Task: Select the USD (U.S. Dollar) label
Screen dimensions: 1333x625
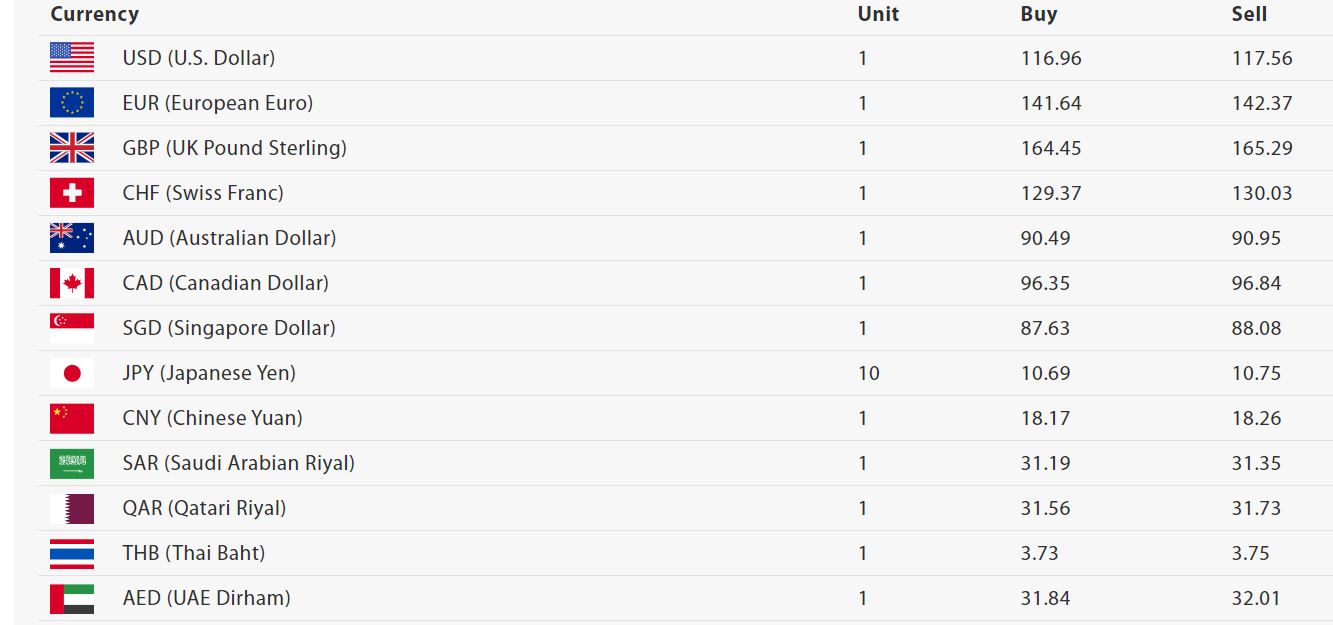Action: [198, 58]
